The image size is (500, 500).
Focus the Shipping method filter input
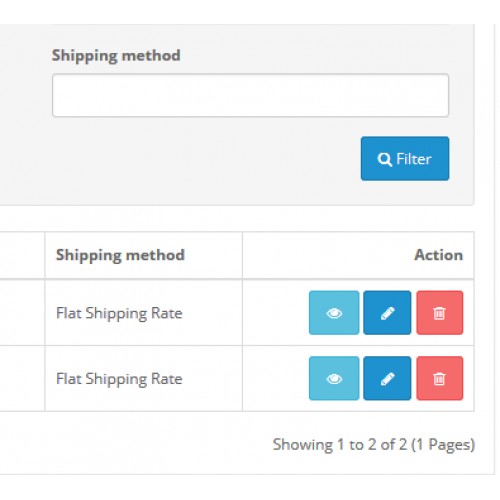pyautogui.click(x=250, y=95)
